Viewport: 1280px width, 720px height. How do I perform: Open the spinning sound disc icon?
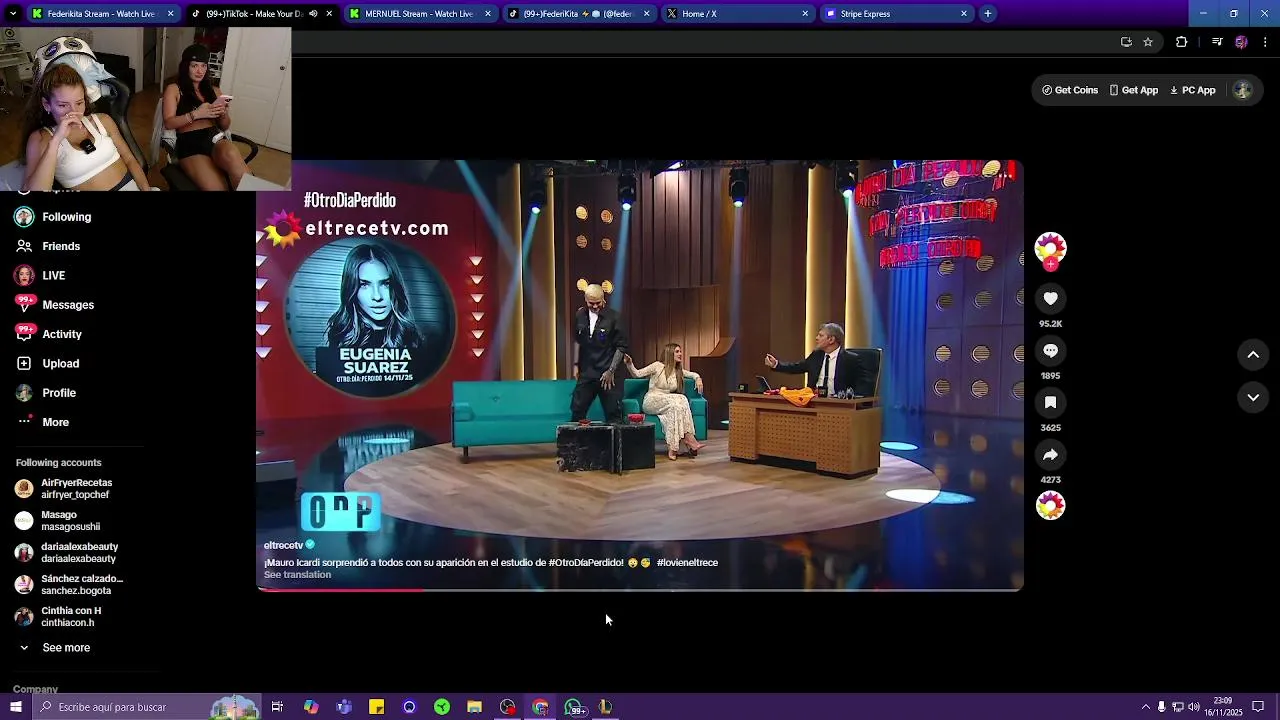1050,506
